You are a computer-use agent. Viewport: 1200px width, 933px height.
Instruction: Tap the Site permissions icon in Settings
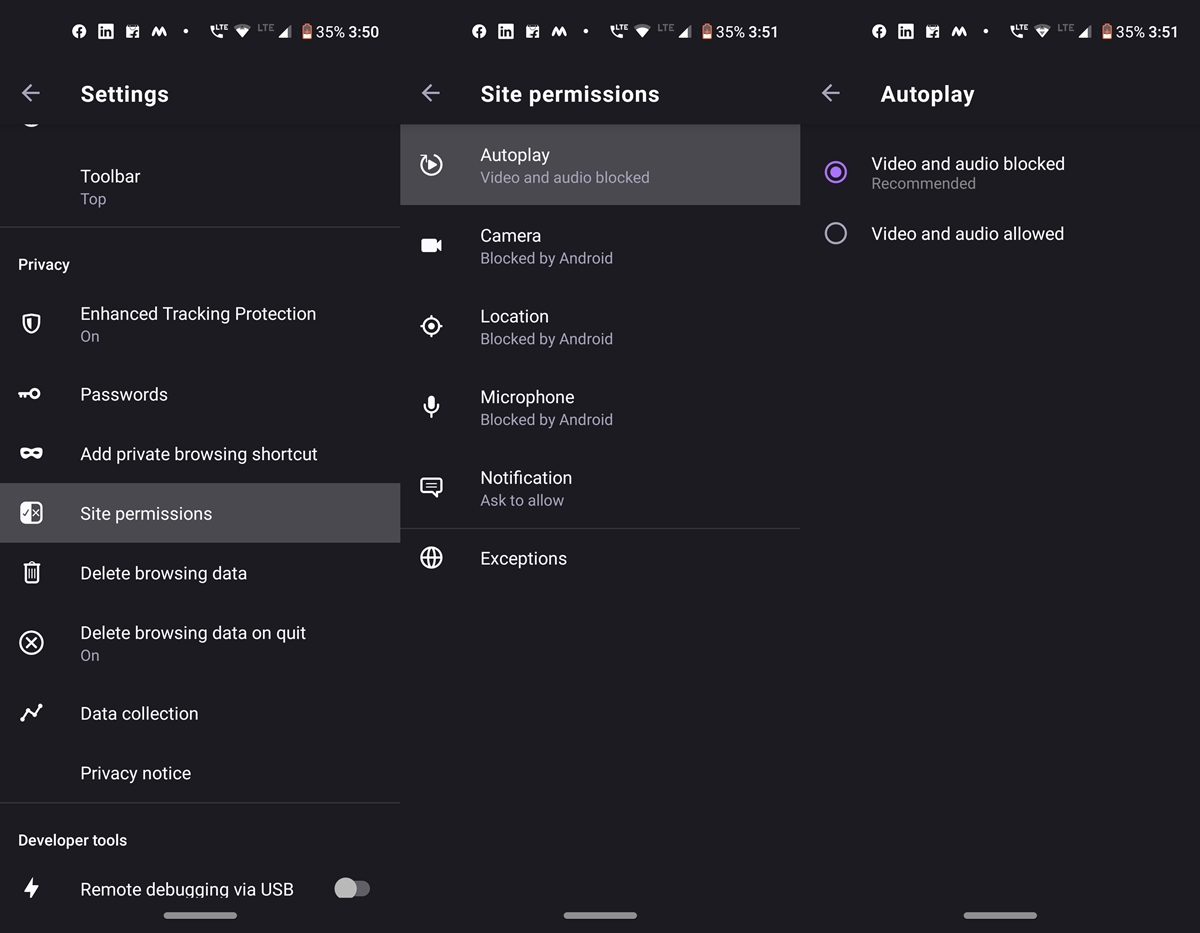click(x=31, y=513)
